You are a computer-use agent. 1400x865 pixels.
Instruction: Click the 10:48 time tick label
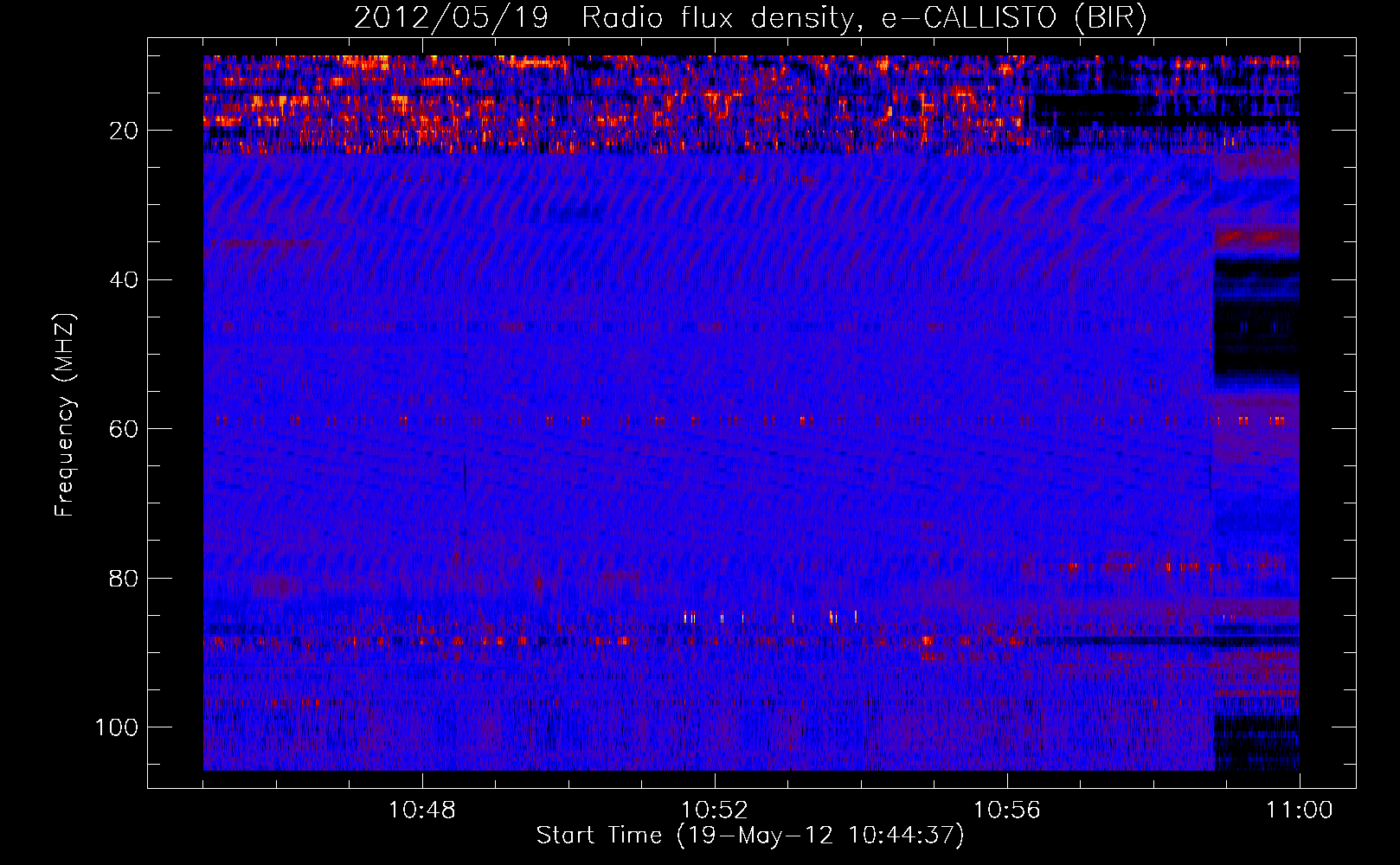pos(422,811)
